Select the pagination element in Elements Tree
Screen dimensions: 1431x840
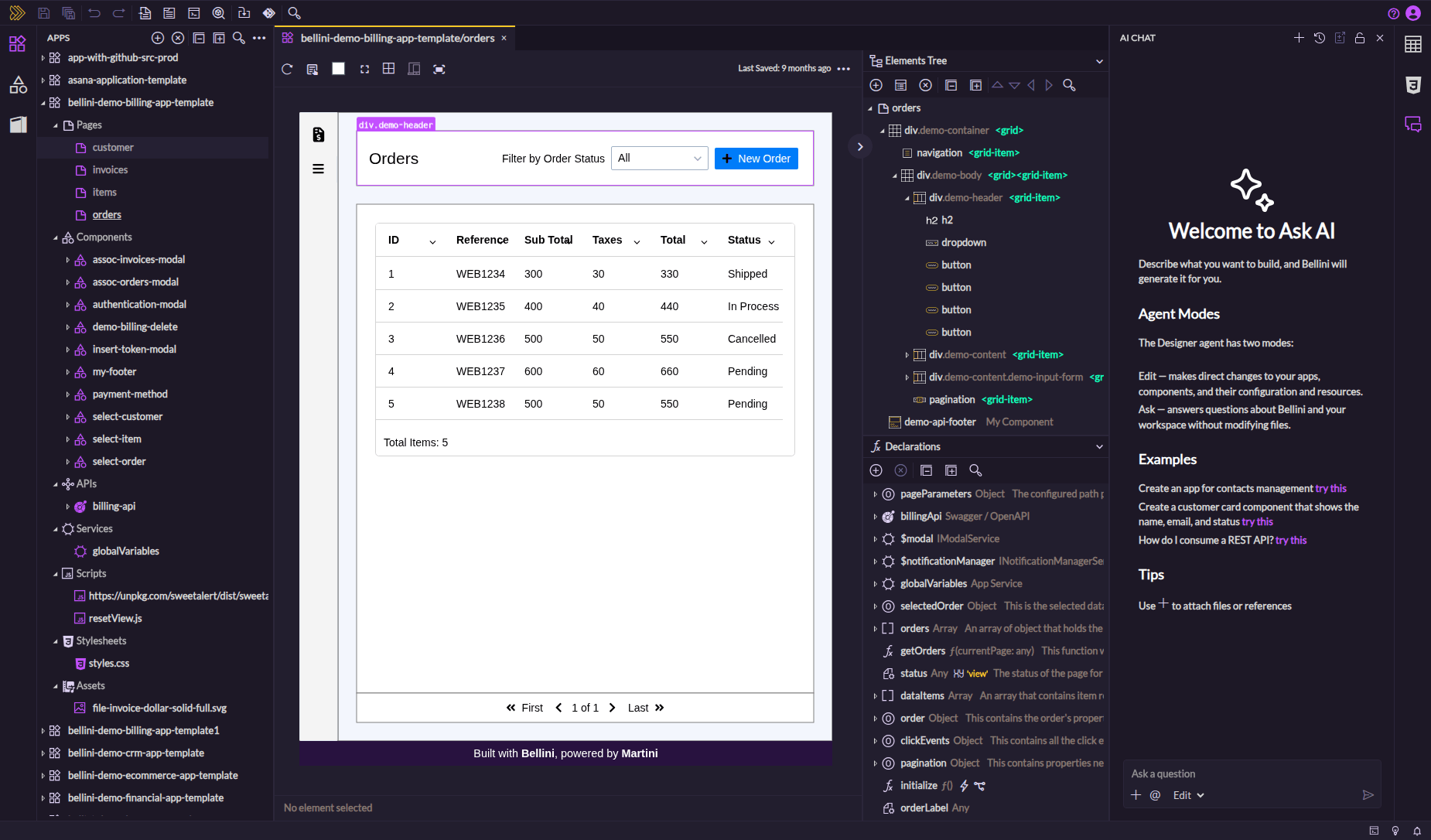tap(951, 400)
